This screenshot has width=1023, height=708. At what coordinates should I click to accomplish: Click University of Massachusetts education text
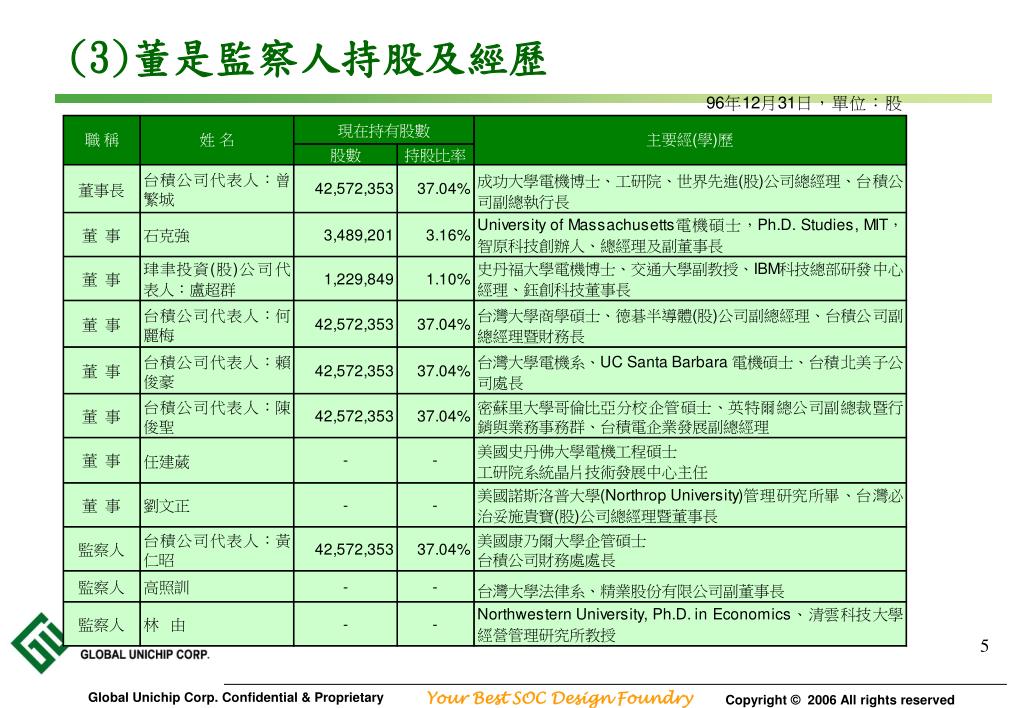(690, 236)
